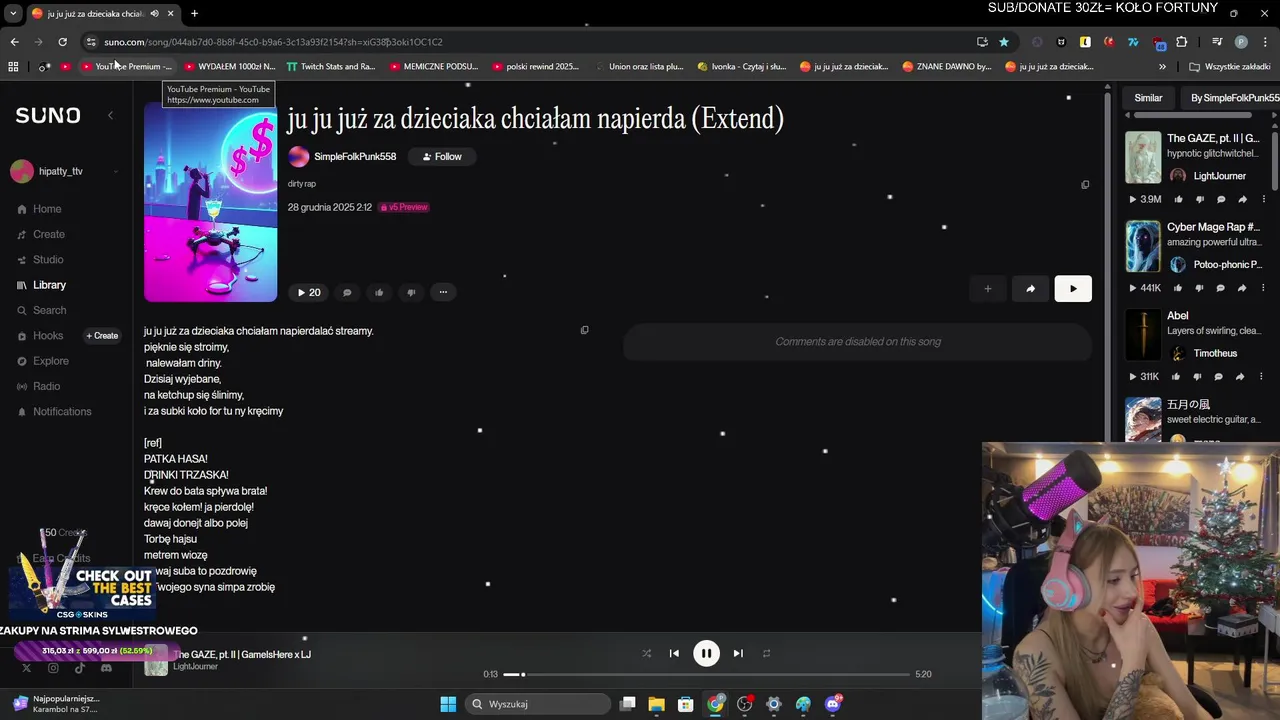Pause the playing track

pos(706,653)
